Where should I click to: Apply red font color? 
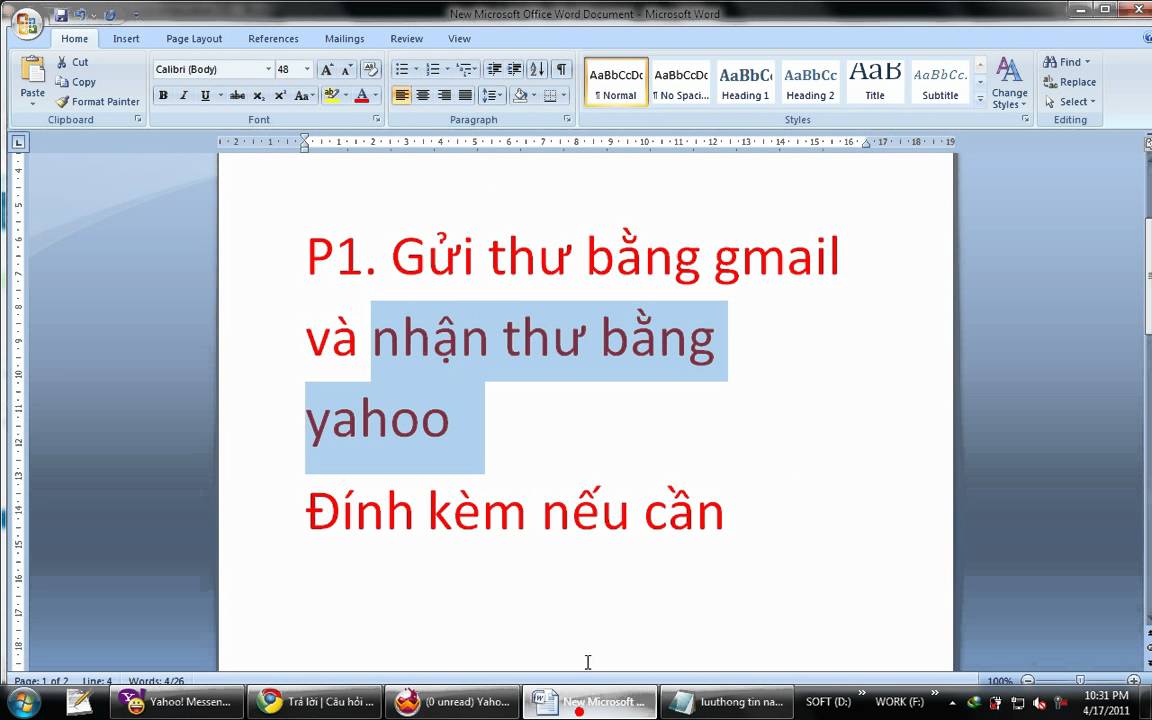click(361, 96)
